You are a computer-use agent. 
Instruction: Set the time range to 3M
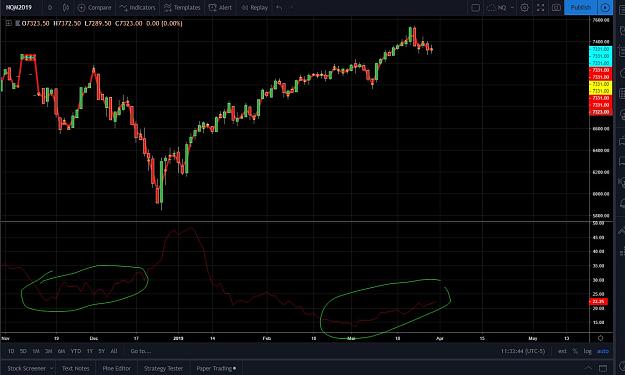pos(49,351)
